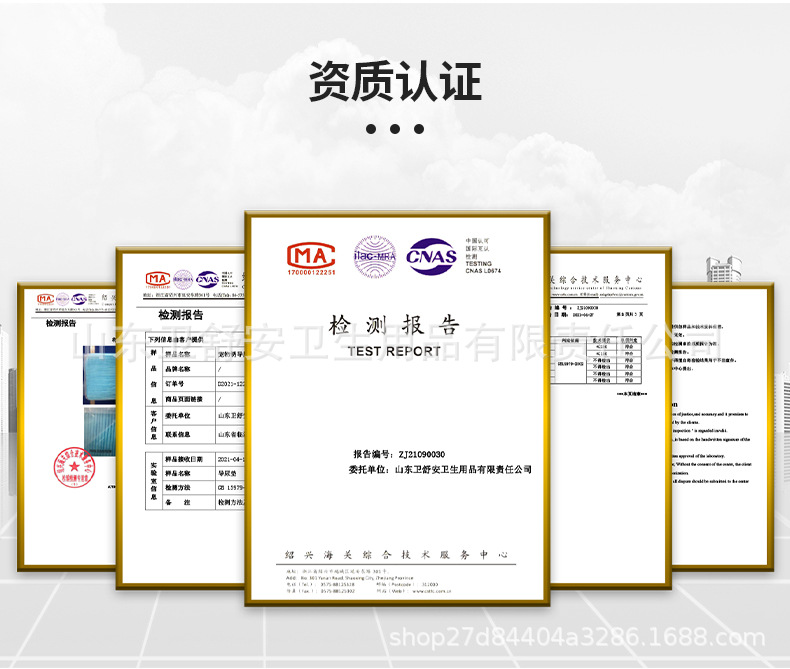Click the number 170000122251 under CMA logo
The height and width of the screenshot is (669, 790).
[311, 273]
